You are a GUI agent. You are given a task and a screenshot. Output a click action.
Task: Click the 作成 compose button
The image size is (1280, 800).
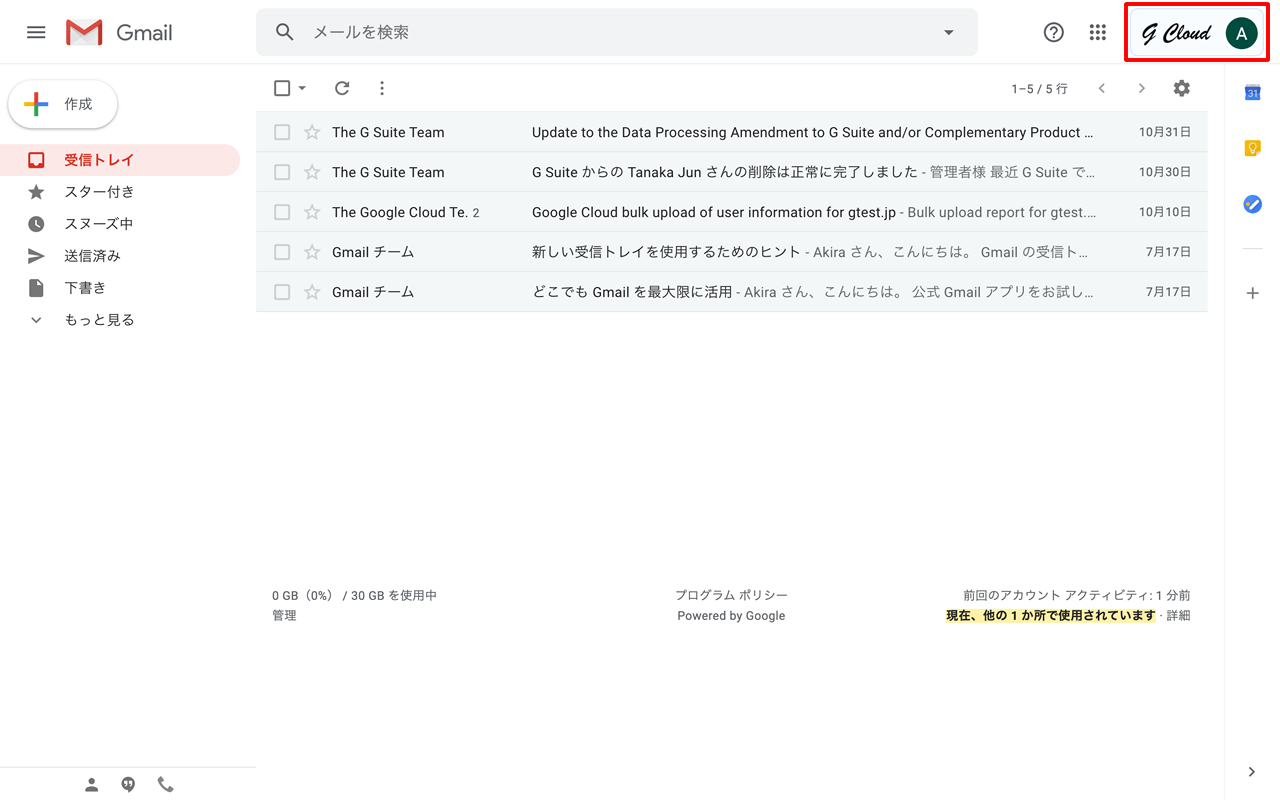[63, 104]
